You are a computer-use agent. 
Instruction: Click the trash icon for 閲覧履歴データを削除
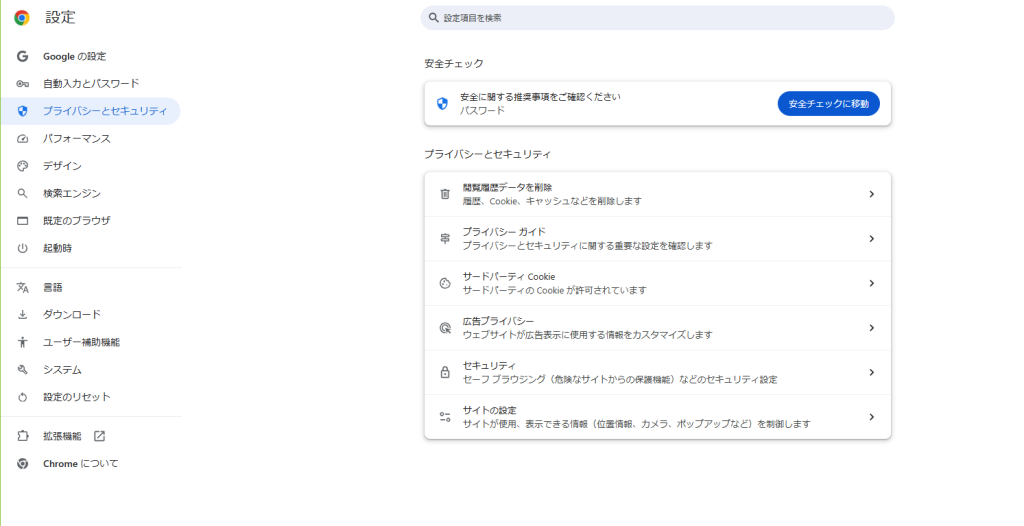(x=445, y=194)
